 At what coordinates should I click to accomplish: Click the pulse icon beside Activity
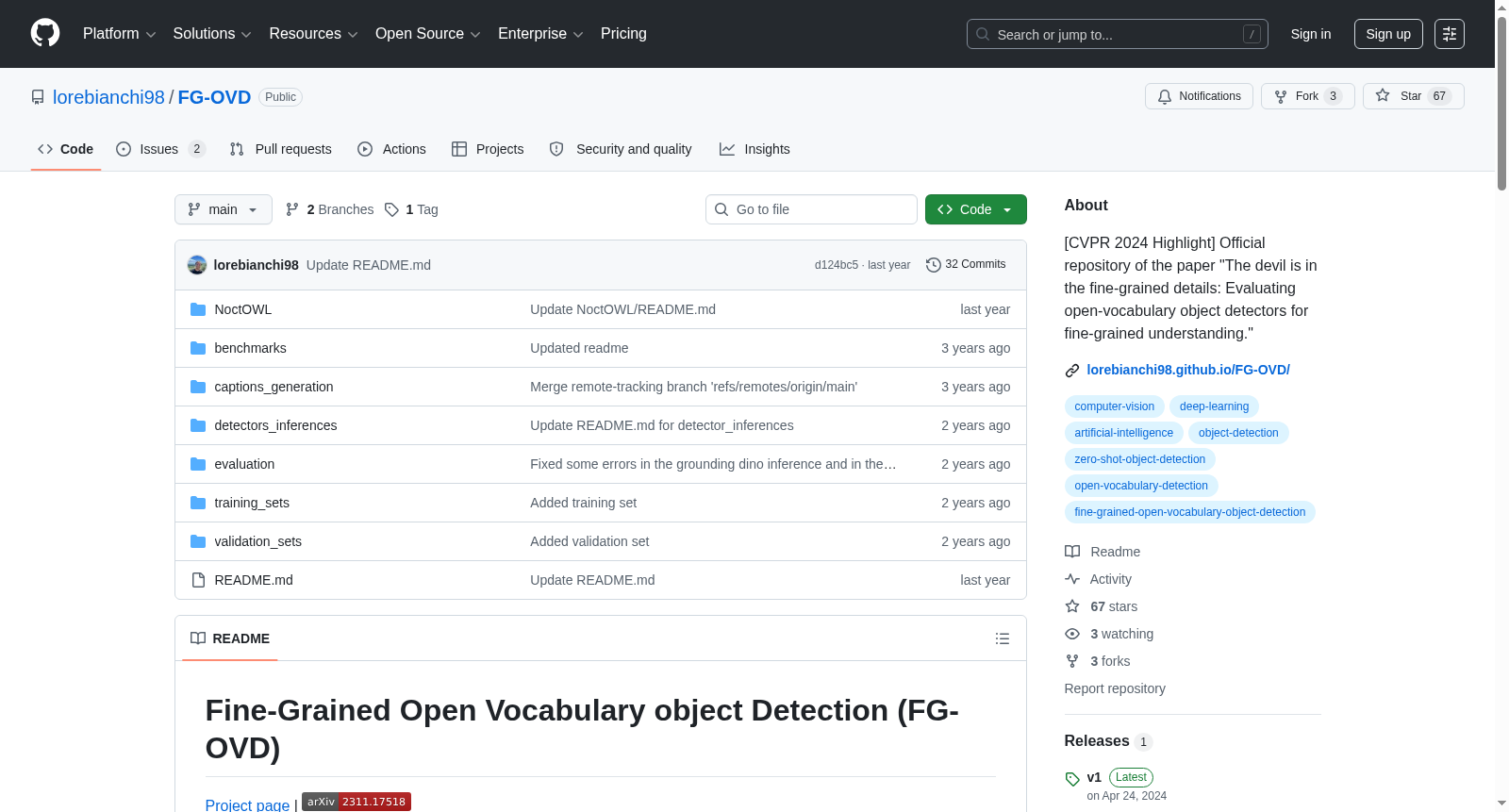[1072, 579]
